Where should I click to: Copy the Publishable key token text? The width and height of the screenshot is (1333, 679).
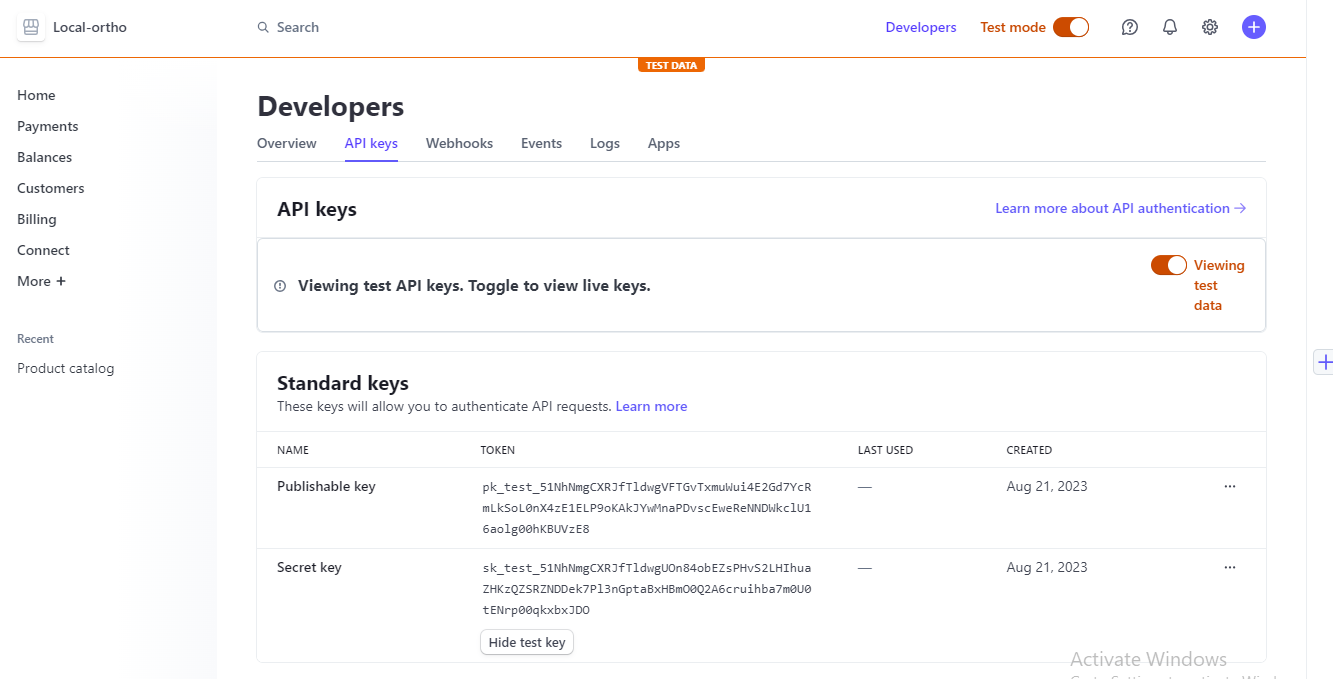coord(646,508)
